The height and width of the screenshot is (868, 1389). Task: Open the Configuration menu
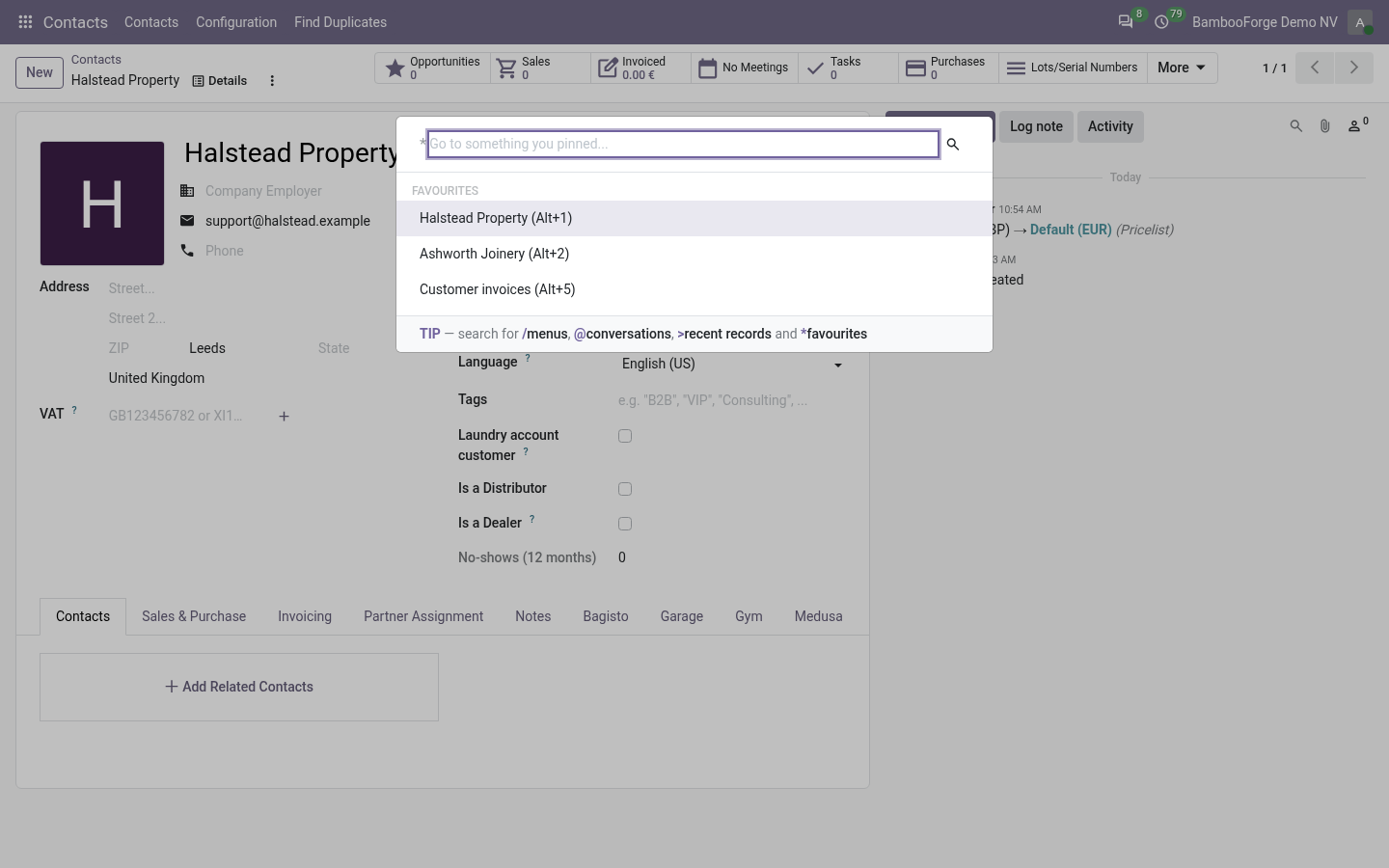[x=236, y=22]
